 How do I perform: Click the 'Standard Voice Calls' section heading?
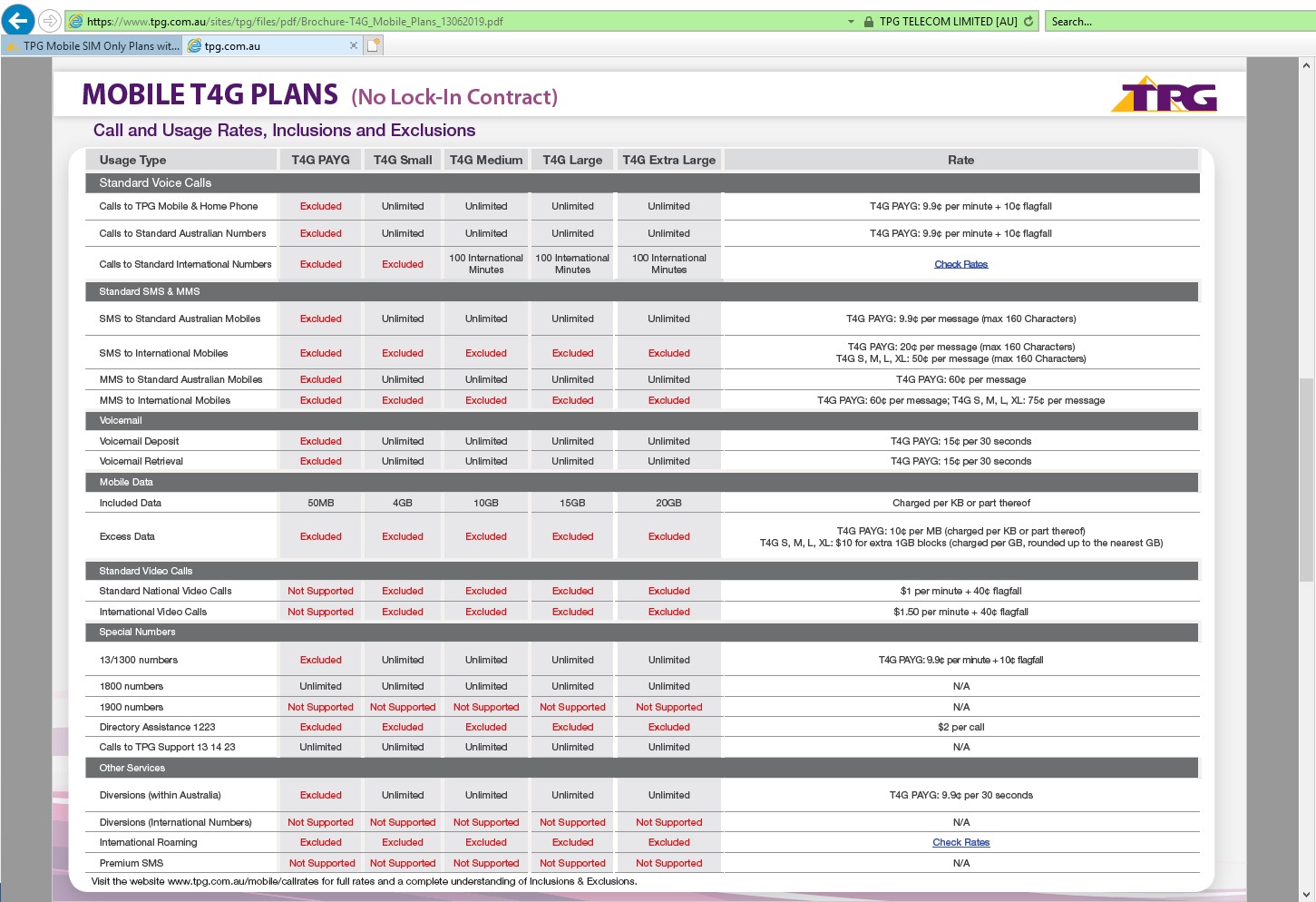(x=155, y=182)
